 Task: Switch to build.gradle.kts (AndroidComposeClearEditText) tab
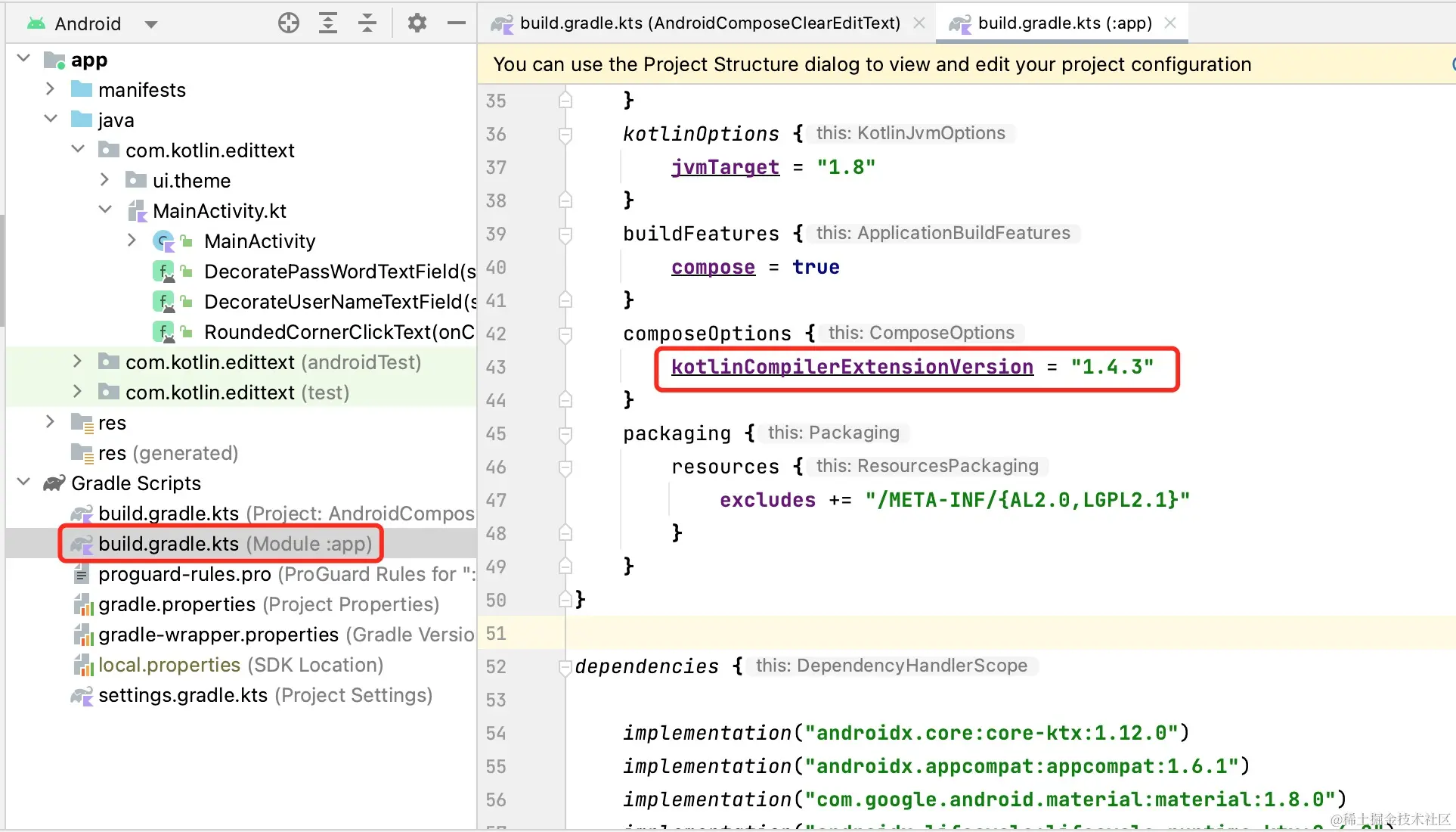(709, 23)
